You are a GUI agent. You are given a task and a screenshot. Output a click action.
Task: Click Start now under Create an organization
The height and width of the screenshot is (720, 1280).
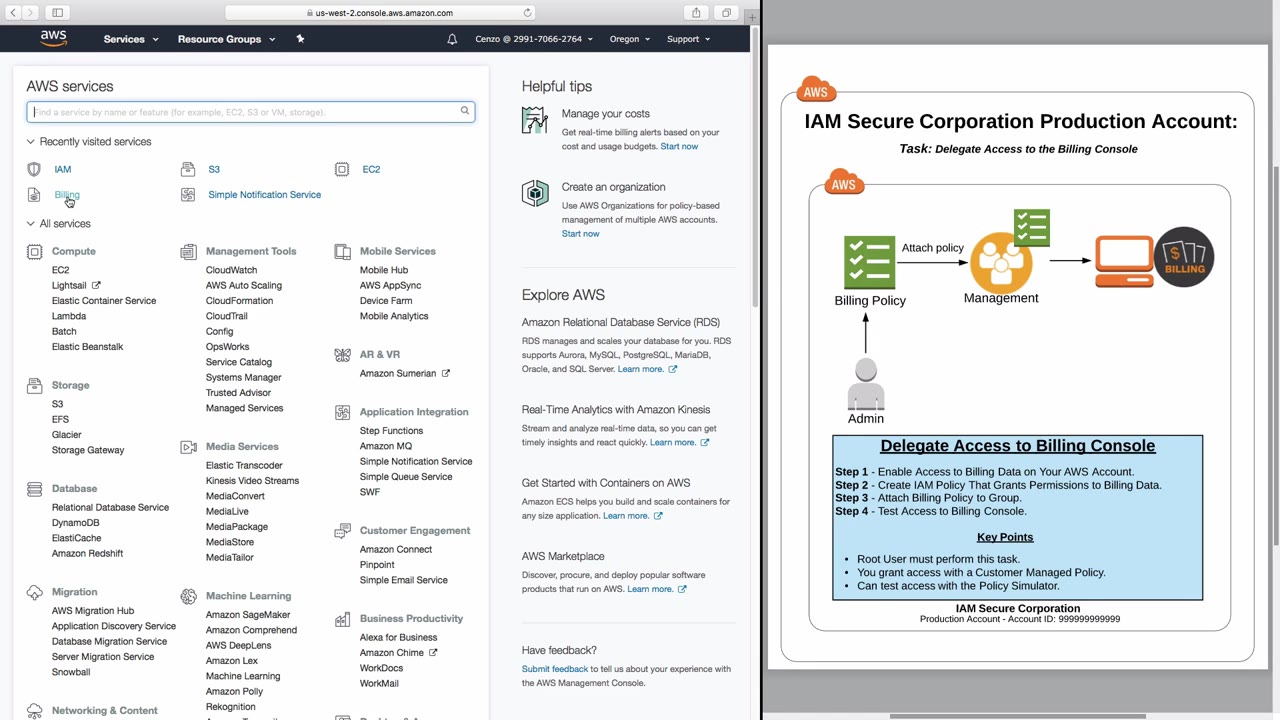[581, 234]
